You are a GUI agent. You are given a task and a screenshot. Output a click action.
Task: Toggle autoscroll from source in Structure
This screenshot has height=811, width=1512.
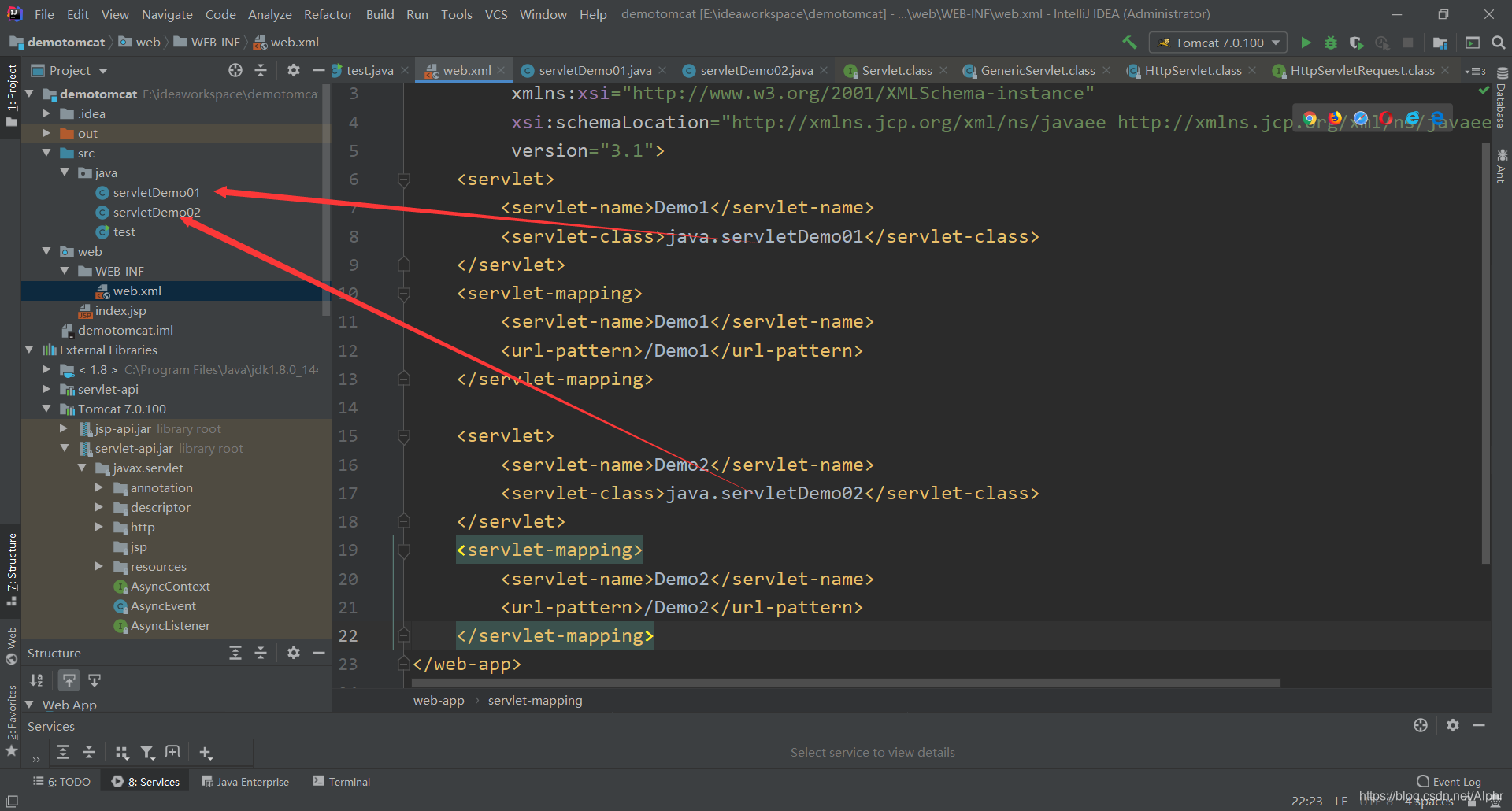click(94, 680)
